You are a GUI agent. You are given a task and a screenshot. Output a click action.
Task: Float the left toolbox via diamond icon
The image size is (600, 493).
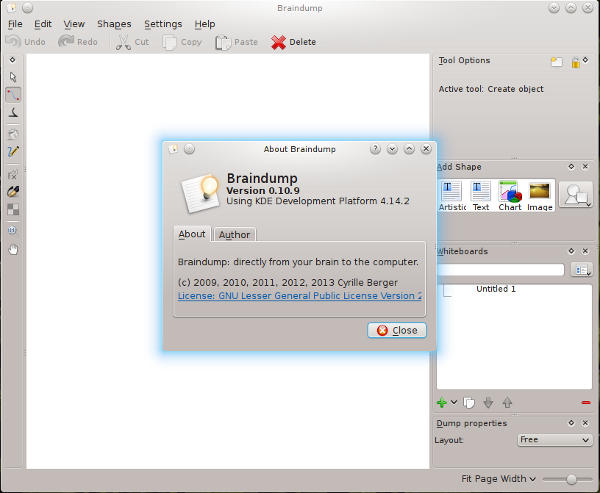tap(12, 60)
